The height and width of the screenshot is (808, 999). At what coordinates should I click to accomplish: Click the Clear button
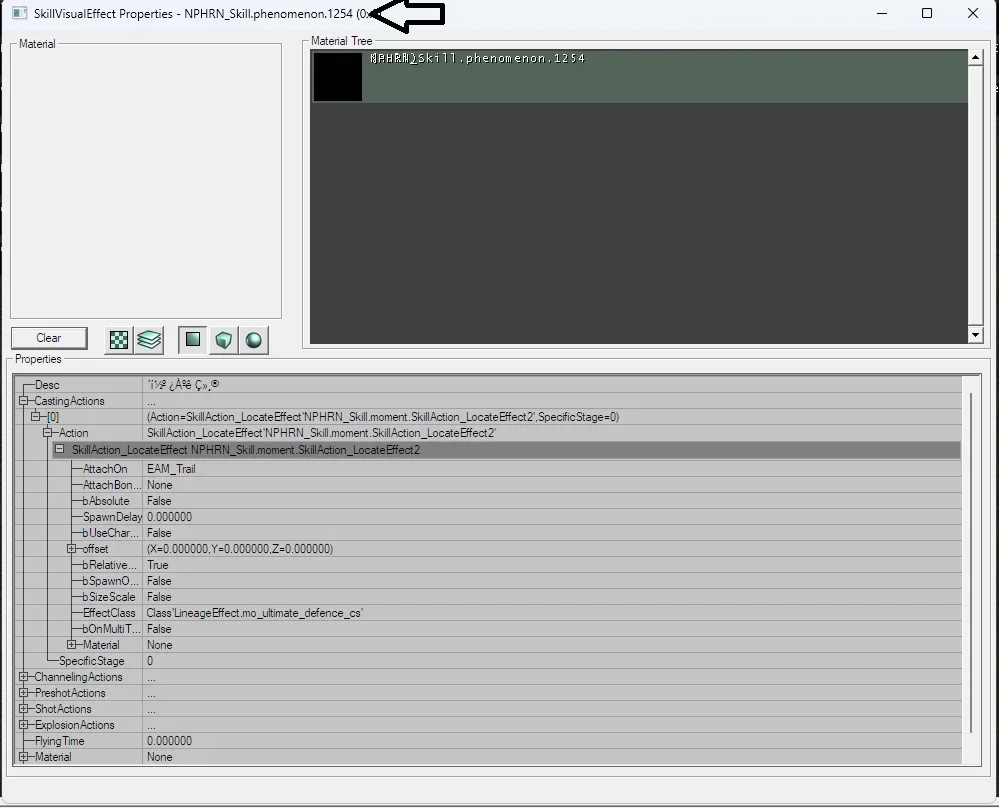(x=49, y=338)
